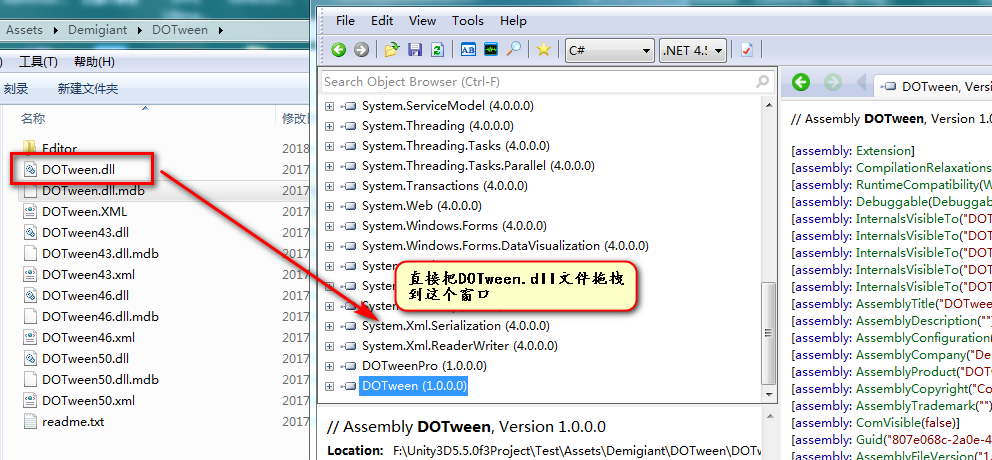Click the yellow star Bookmarks icon

[543, 49]
